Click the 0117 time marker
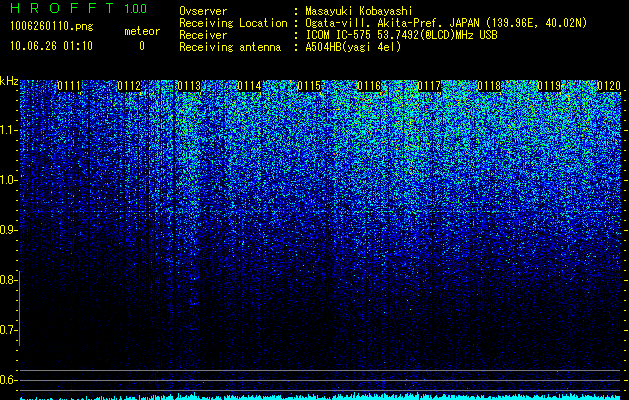 click(429, 86)
